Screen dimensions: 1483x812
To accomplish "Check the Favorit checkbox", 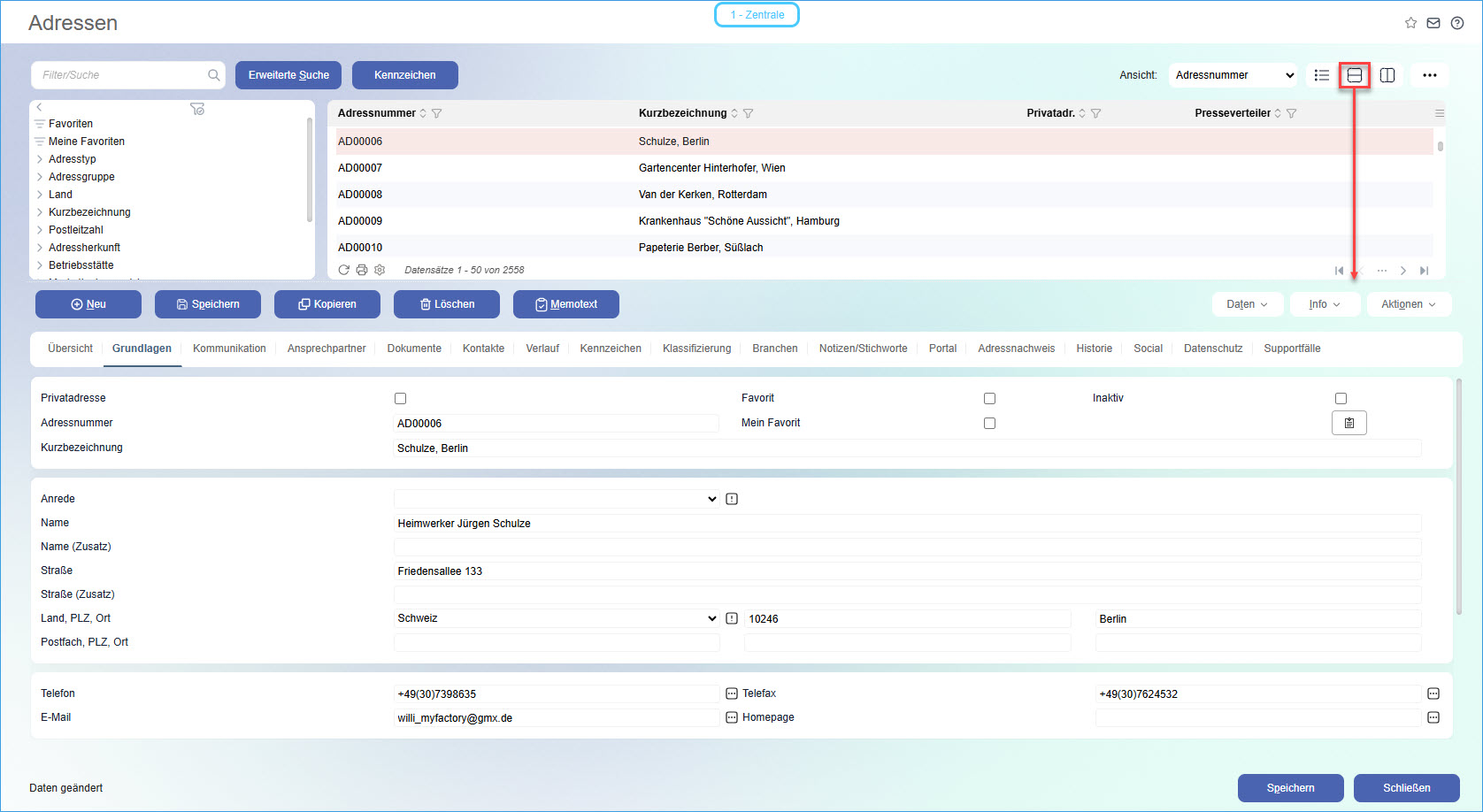I will pyautogui.click(x=989, y=399).
